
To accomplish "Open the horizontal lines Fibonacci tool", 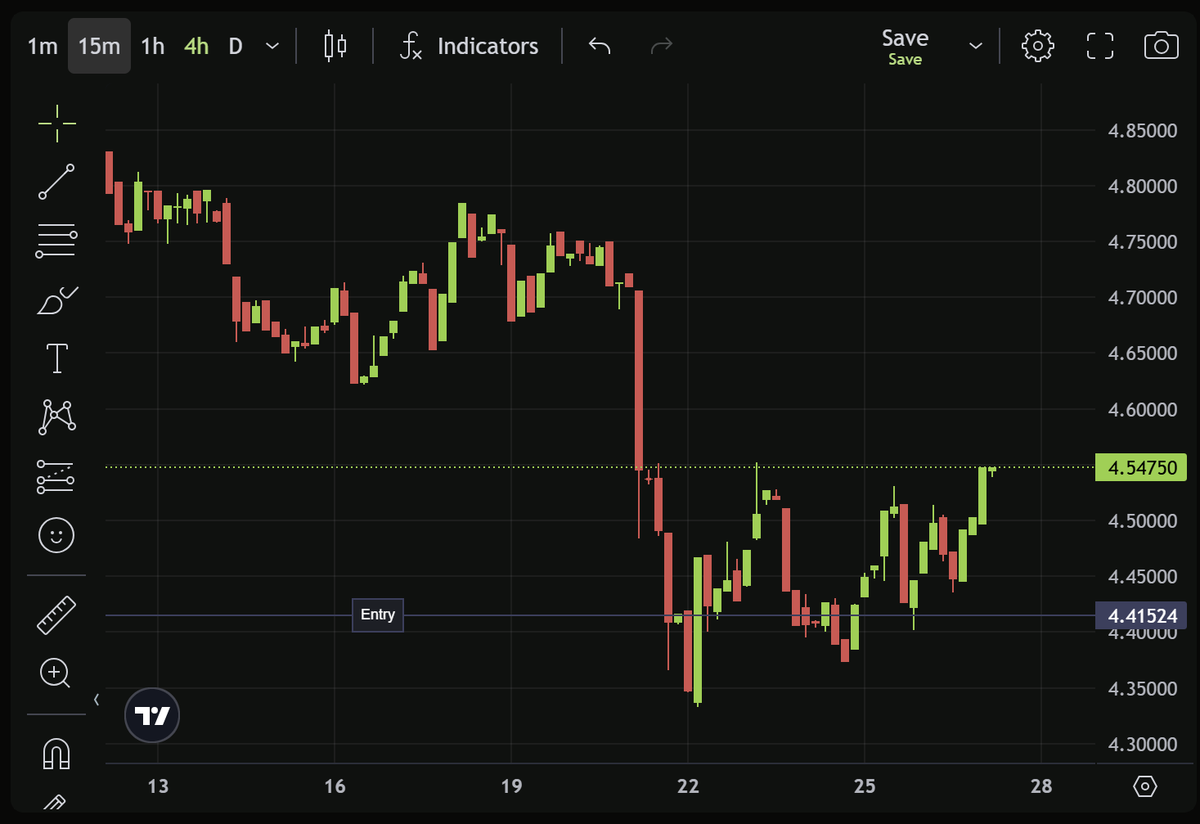I will click(57, 240).
